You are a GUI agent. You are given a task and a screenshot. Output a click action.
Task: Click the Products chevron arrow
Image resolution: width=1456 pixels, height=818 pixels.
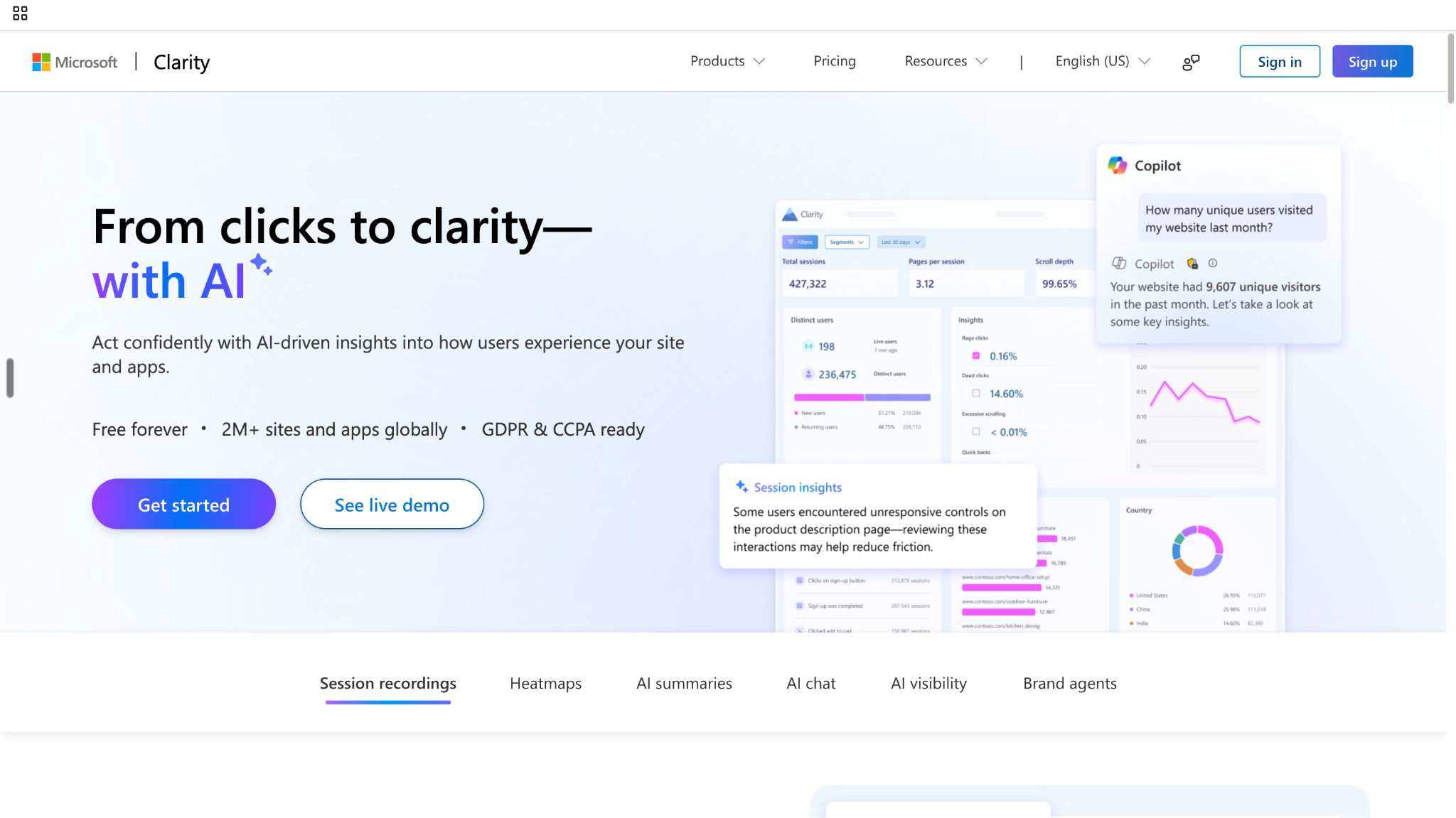(x=759, y=61)
